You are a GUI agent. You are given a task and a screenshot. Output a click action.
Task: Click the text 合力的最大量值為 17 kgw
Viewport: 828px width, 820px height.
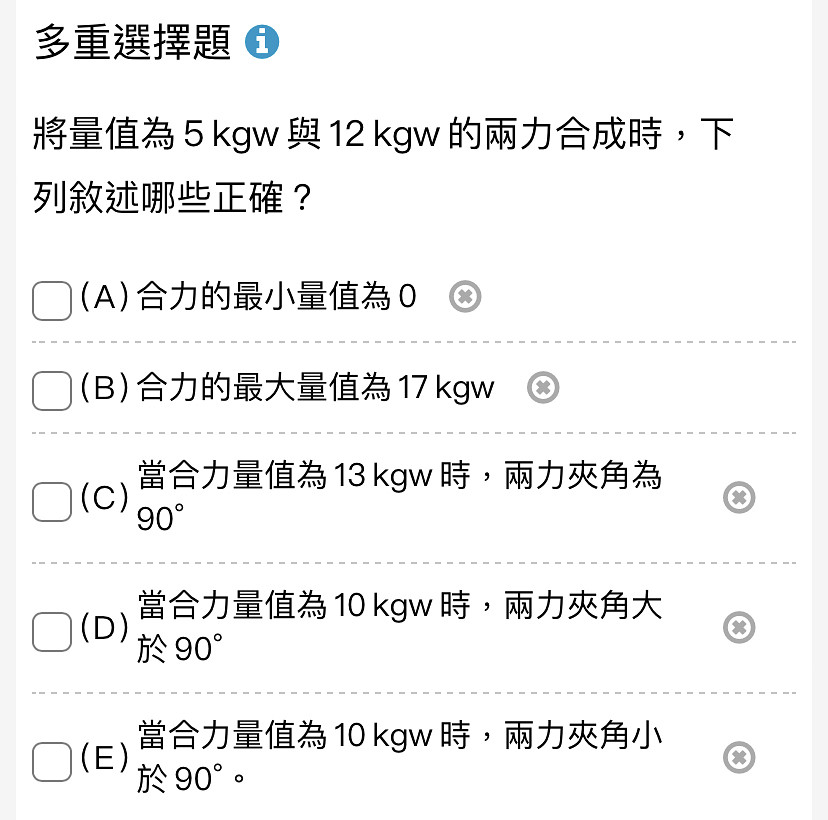[316, 388]
